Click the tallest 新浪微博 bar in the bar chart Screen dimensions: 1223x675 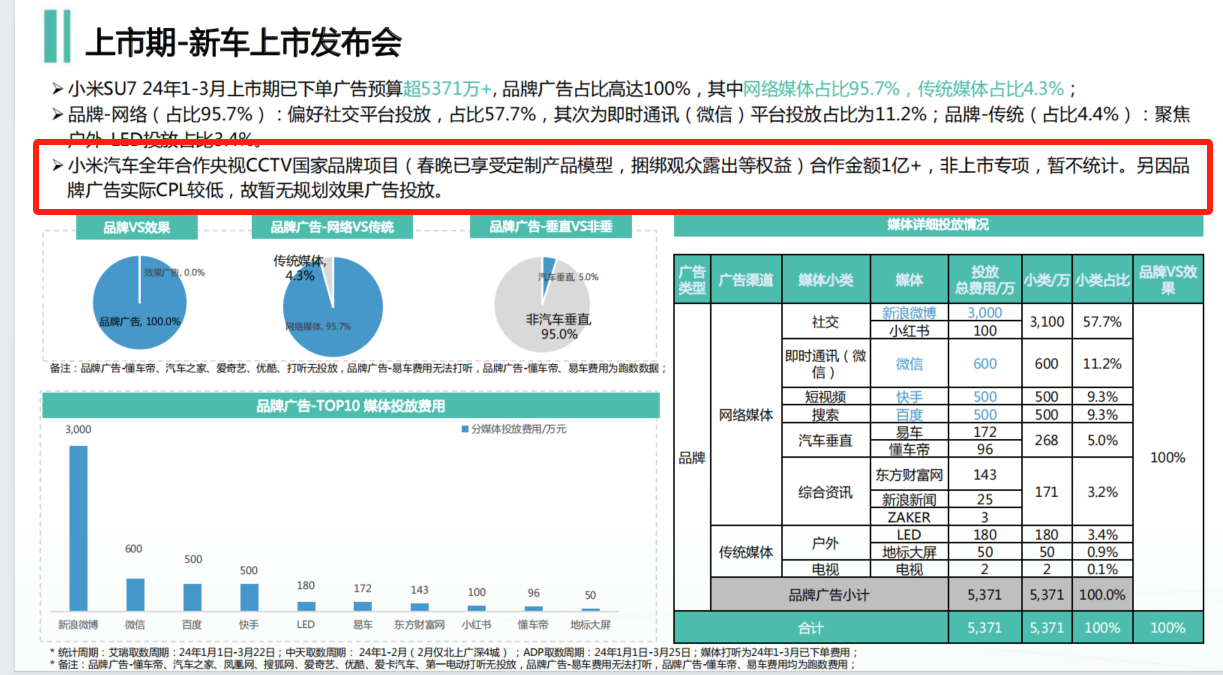pos(78,528)
